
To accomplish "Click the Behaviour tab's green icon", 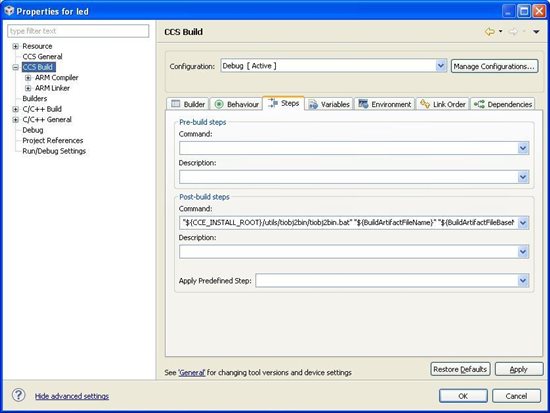I will point(219,104).
